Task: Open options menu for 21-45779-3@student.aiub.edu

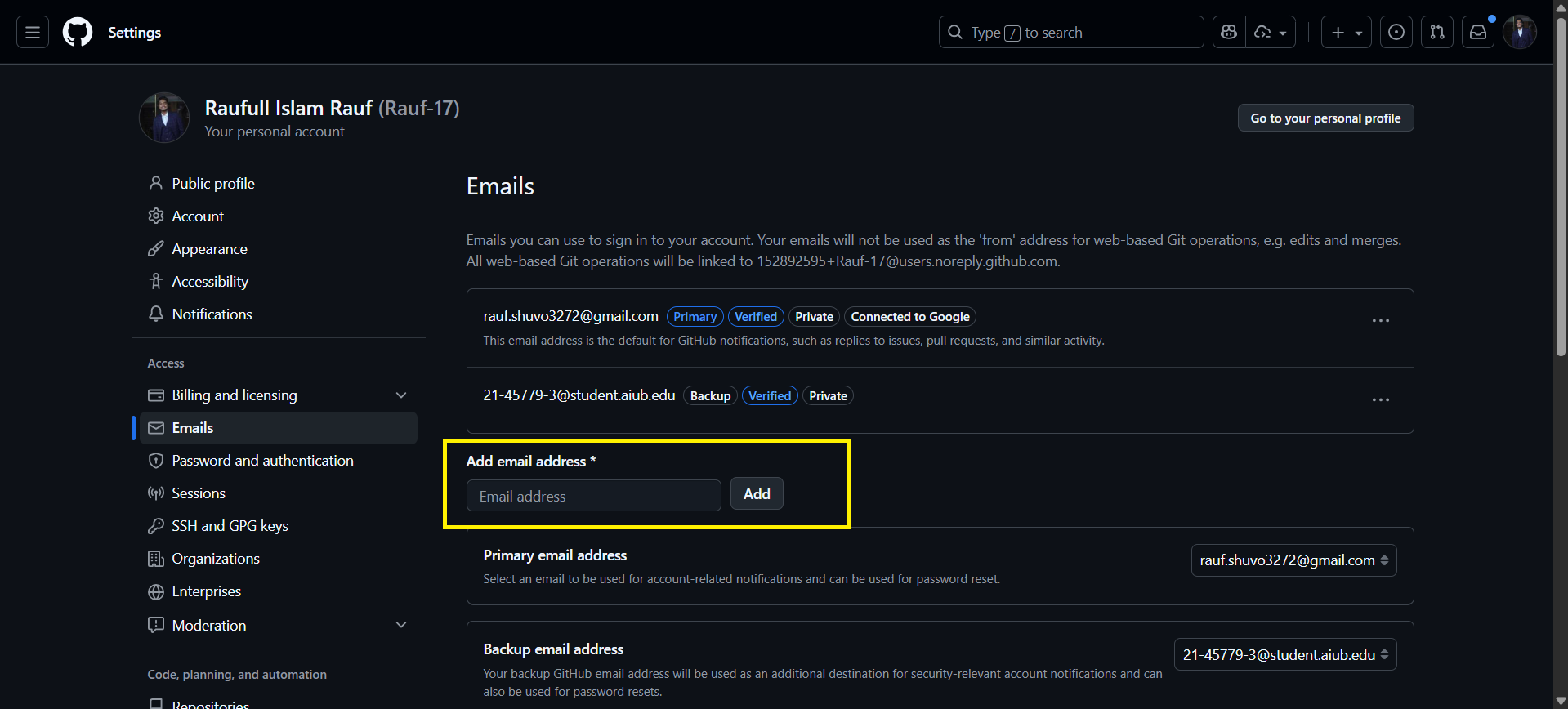Action: coord(1381,399)
